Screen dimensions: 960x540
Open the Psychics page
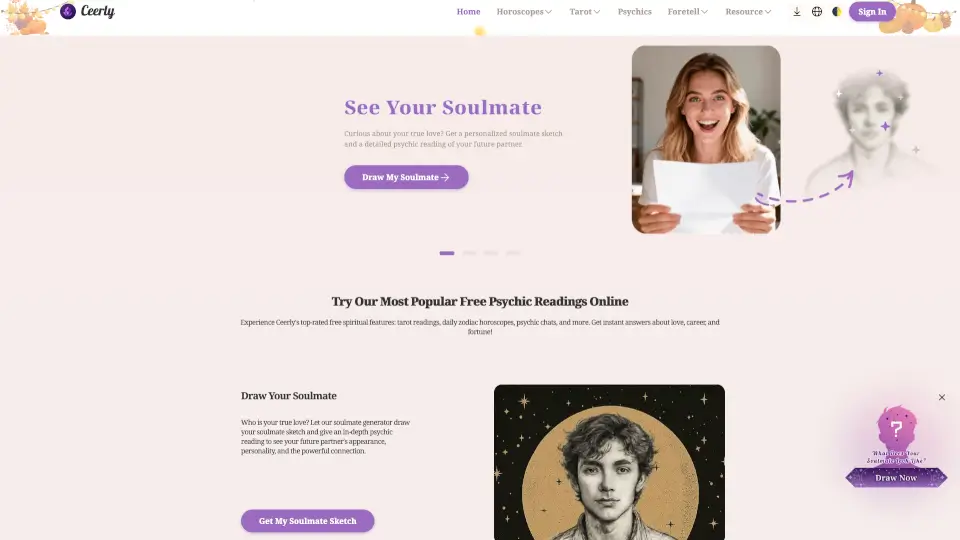[x=634, y=12]
